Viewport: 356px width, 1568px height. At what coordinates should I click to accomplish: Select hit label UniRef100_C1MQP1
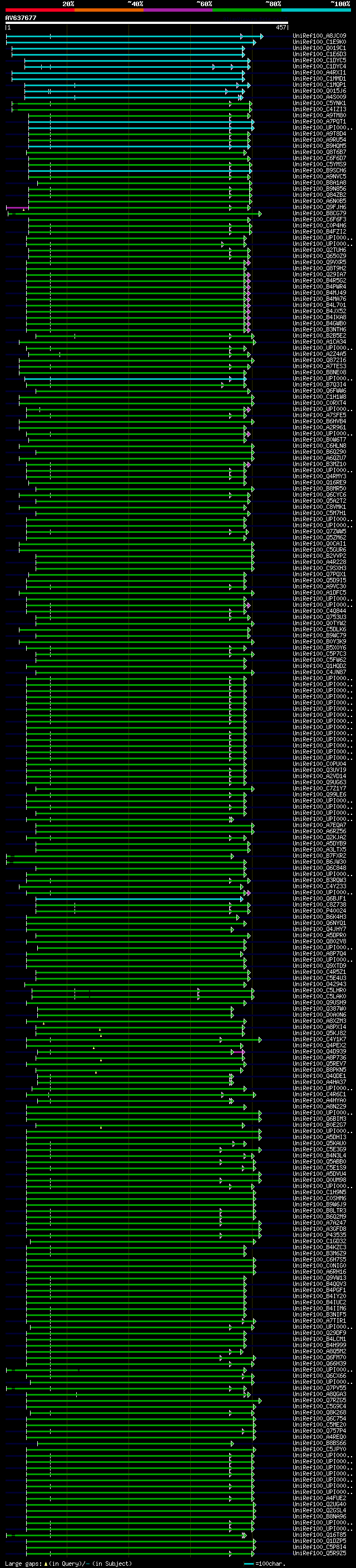pyautogui.click(x=319, y=85)
